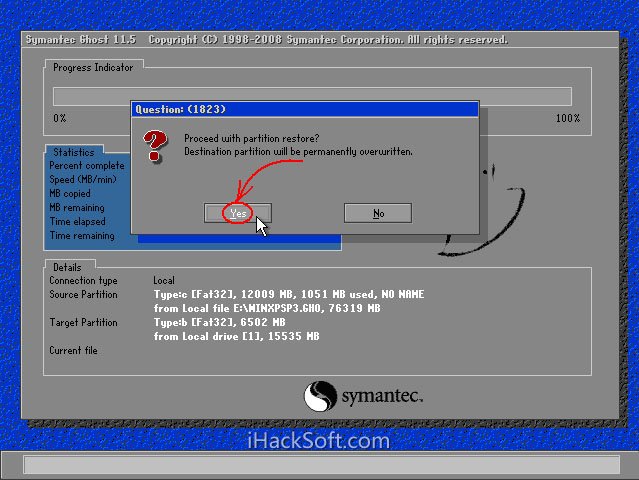Click the symantec brand text
639x480 pixels.
(383, 395)
